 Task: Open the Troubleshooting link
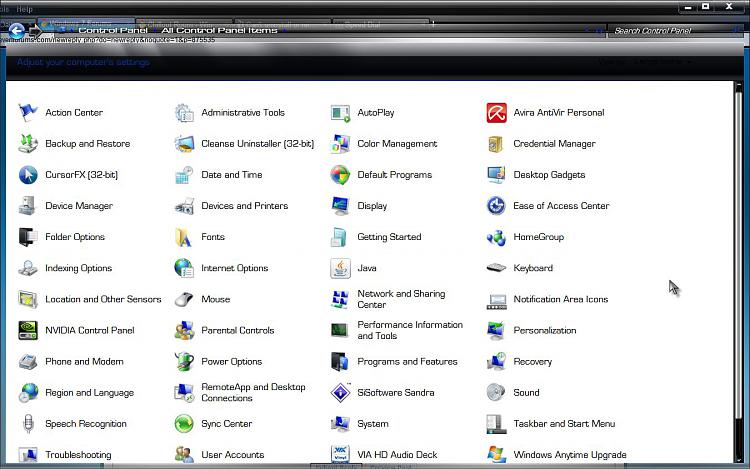click(78, 455)
